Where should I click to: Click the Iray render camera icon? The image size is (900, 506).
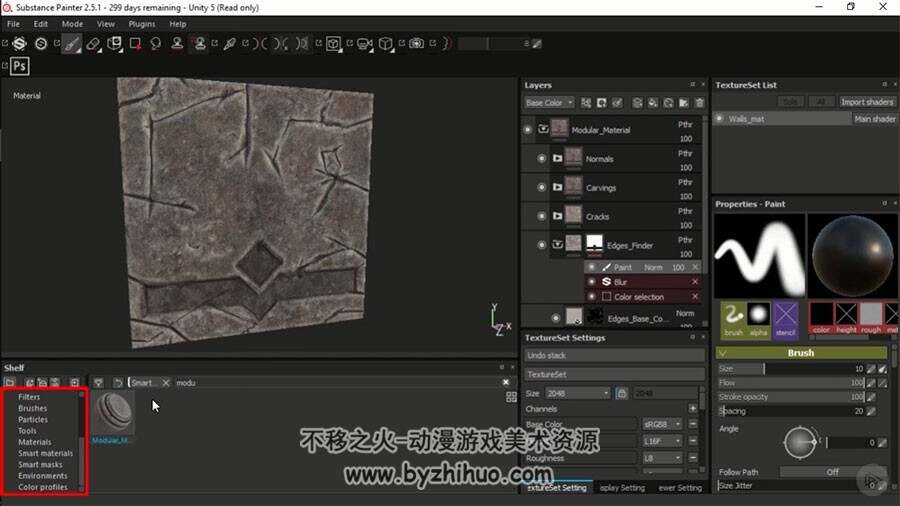(x=417, y=44)
